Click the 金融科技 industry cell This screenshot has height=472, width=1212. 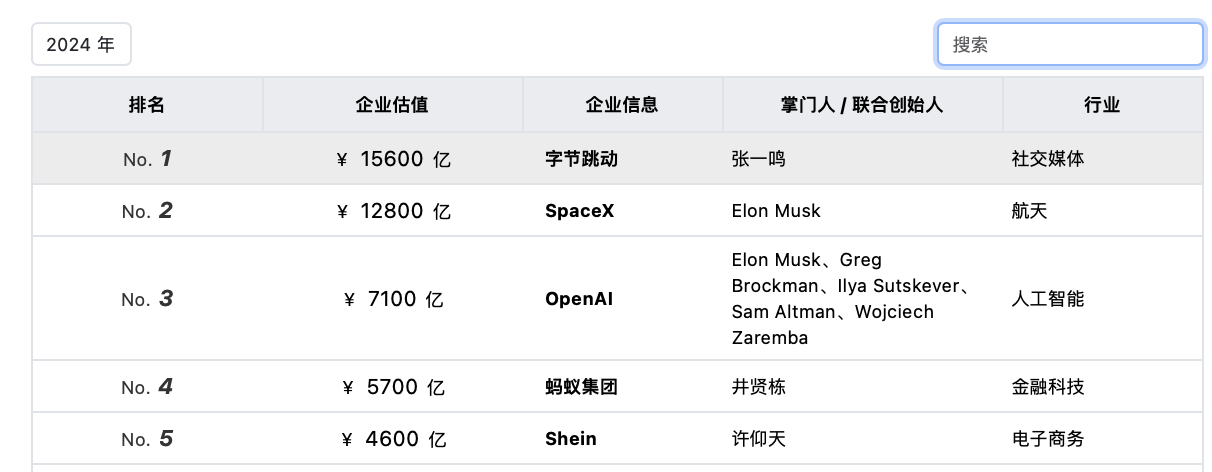(1047, 387)
